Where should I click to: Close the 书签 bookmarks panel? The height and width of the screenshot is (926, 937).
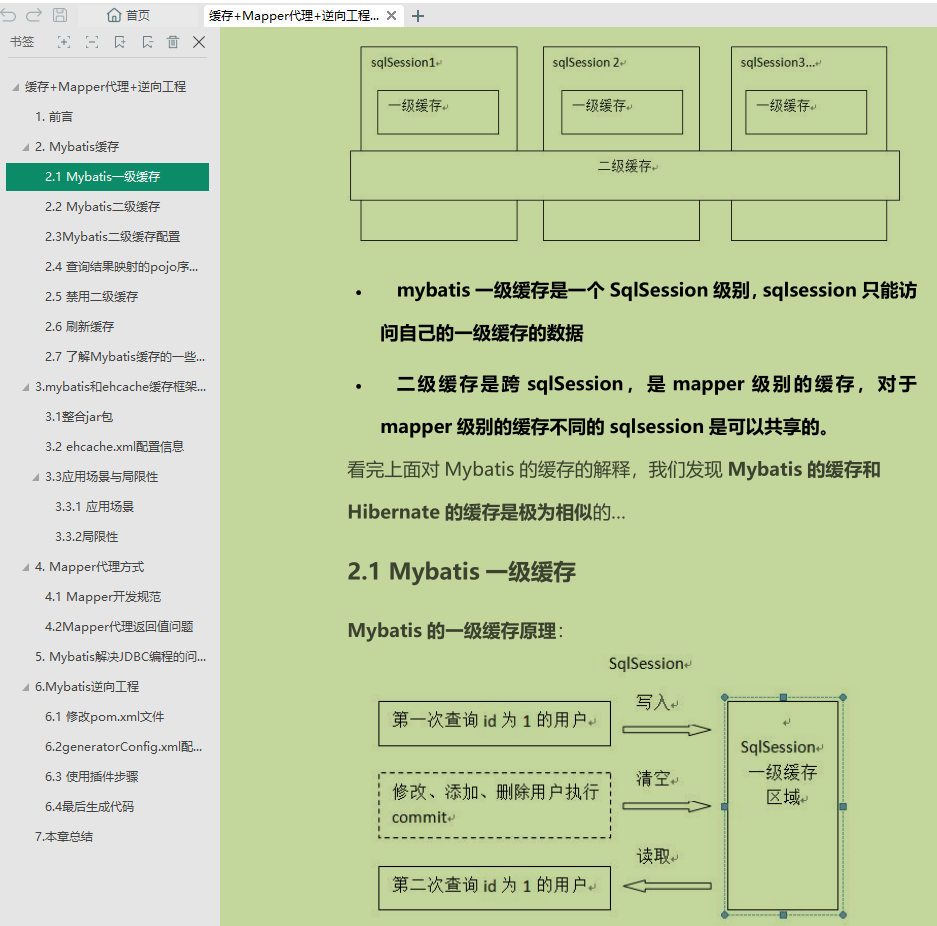[199, 42]
